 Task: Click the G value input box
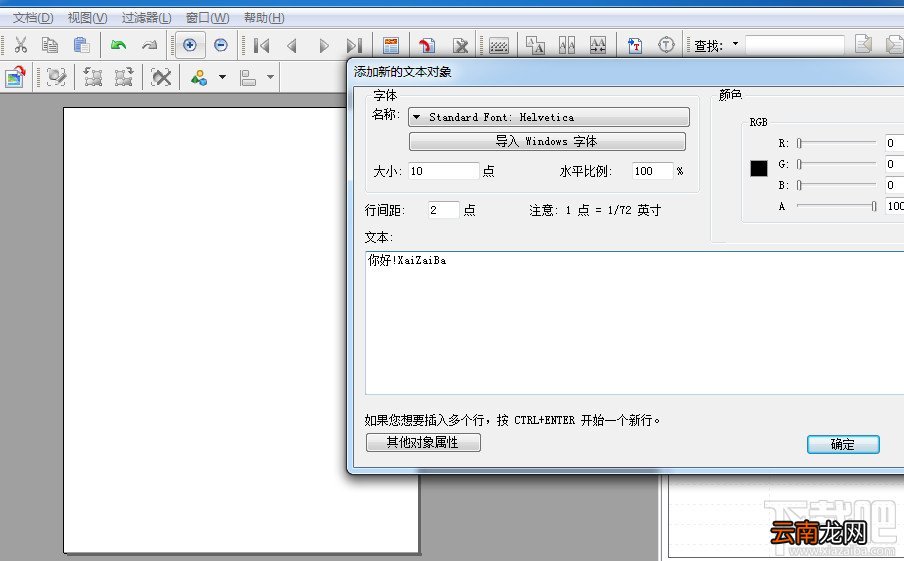point(894,164)
